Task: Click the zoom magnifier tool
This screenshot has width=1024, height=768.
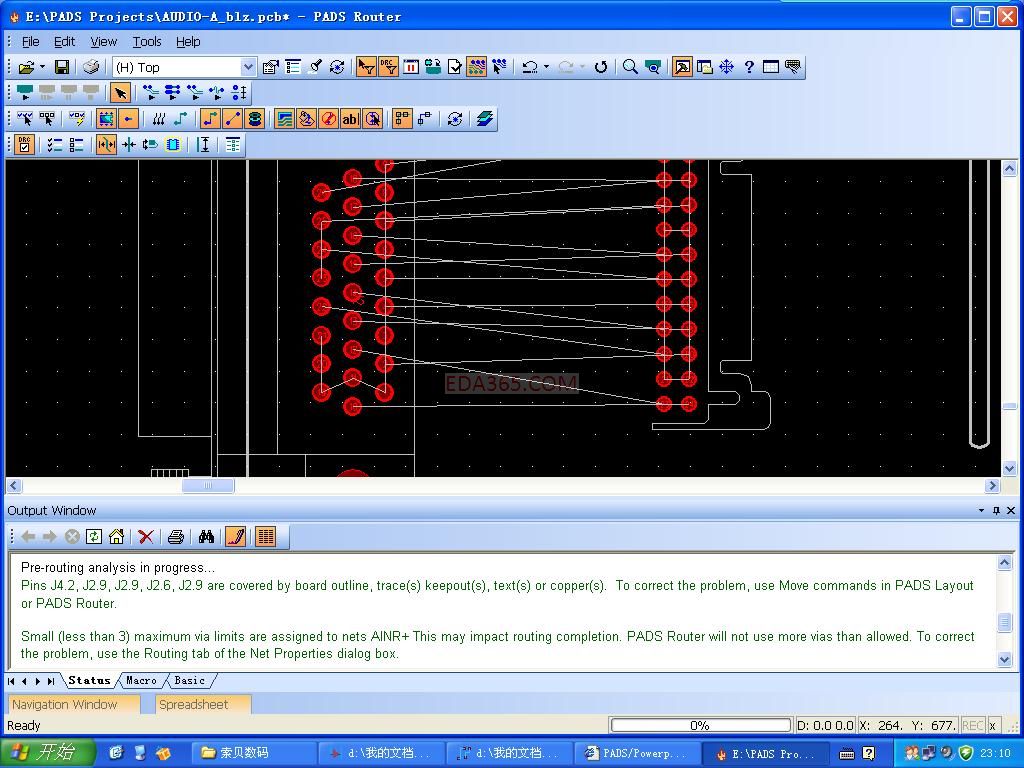Action: pyautogui.click(x=630, y=67)
